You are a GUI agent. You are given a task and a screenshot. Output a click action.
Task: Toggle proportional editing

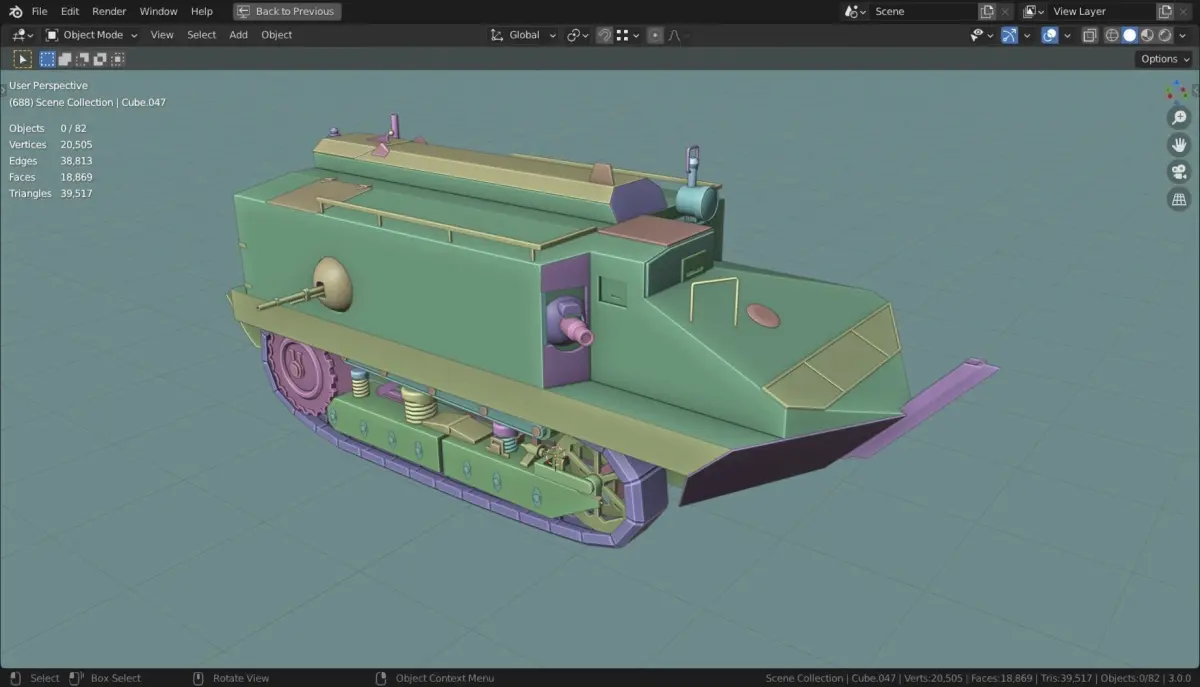tap(654, 35)
